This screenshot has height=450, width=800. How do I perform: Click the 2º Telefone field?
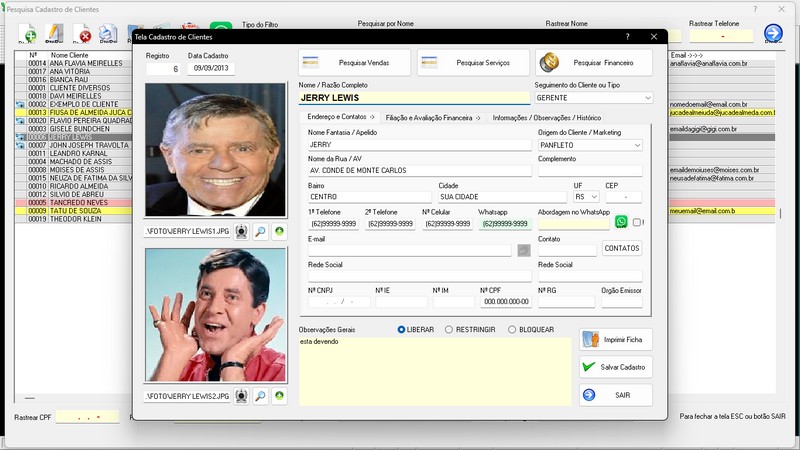click(391, 223)
